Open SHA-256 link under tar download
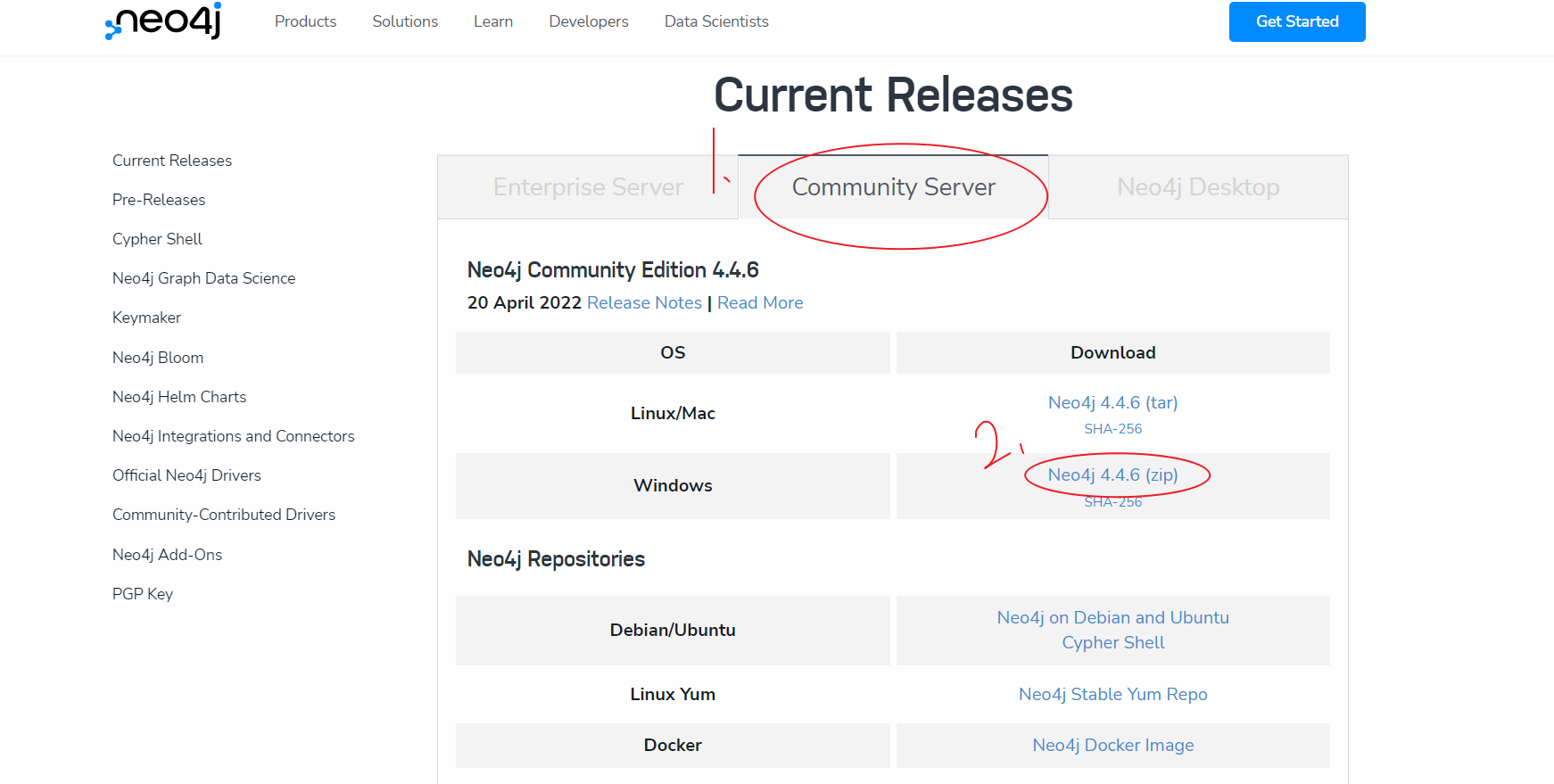Image resolution: width=1554 pixels, height=784 pixels. 1112,429
